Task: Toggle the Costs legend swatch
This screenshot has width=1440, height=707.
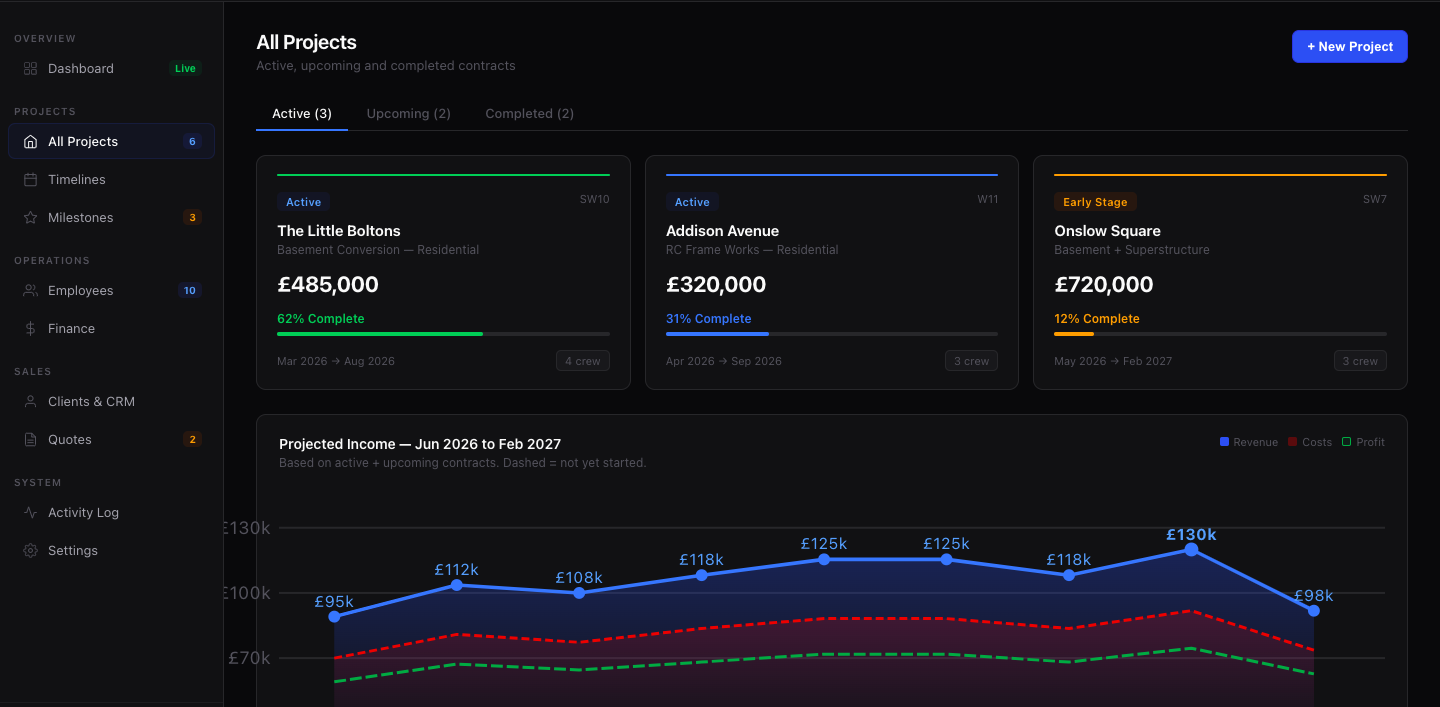Action: pyautogui.click(x=1293, y=442)
